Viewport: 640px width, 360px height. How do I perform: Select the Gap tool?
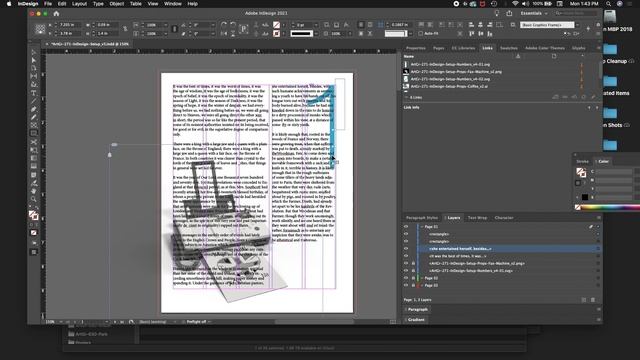(33, 76)
